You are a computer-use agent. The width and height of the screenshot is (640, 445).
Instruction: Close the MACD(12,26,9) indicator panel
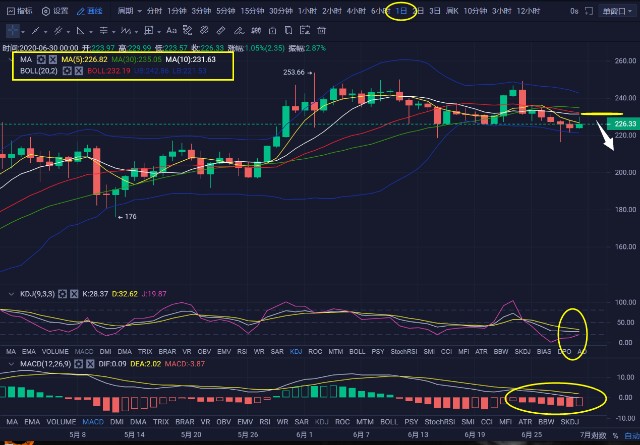pyautogui.click(x=90, y=364)
